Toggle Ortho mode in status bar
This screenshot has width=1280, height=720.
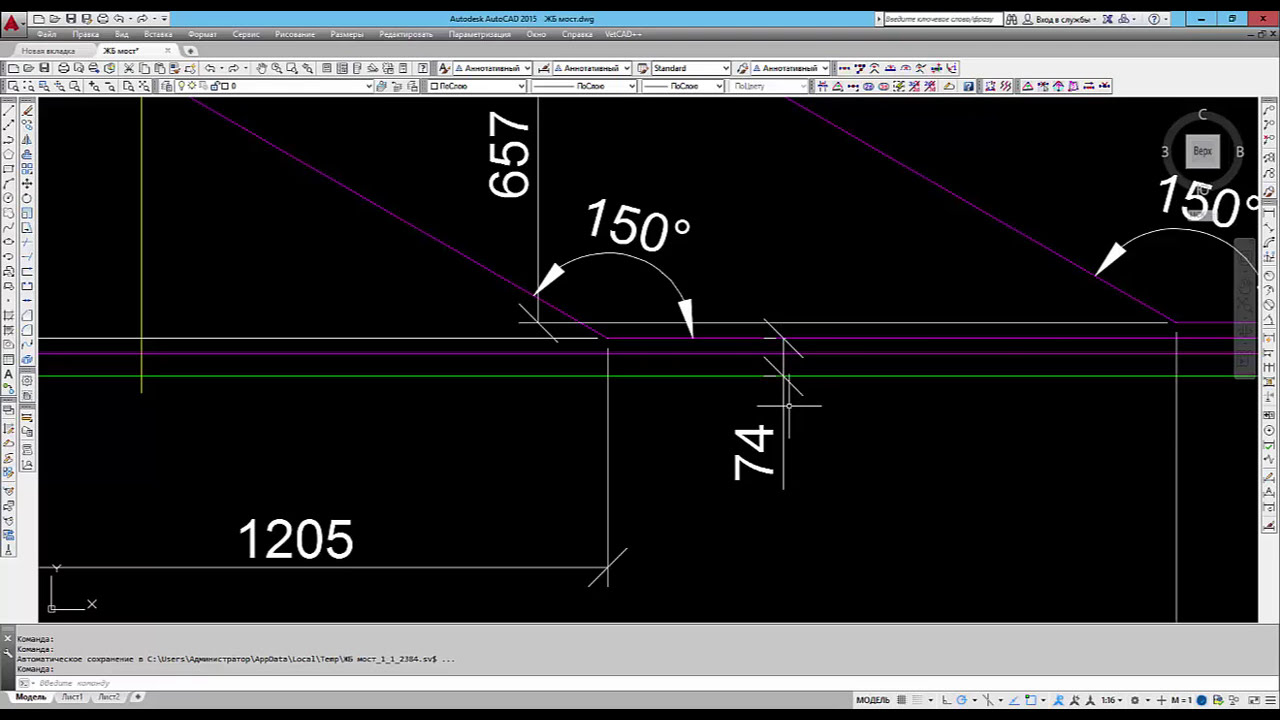pos(947,700)
